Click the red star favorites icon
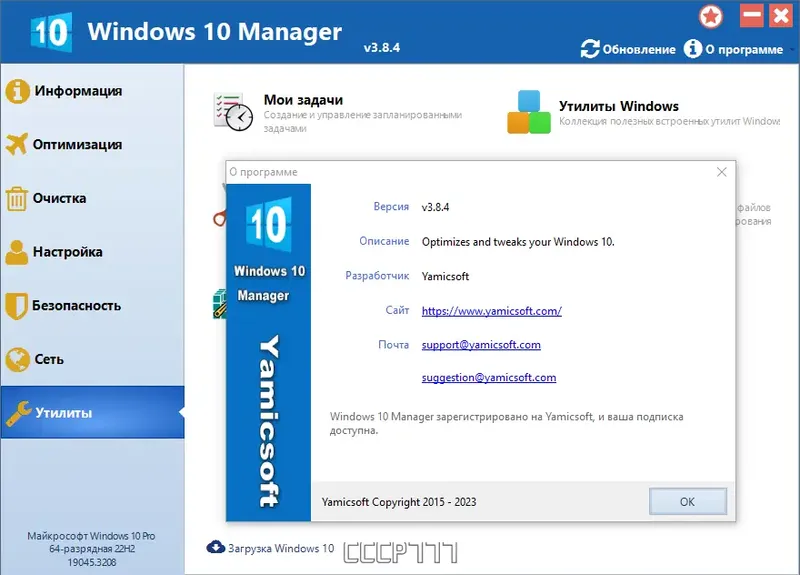The image size is (800, 575). pos(711,17)
